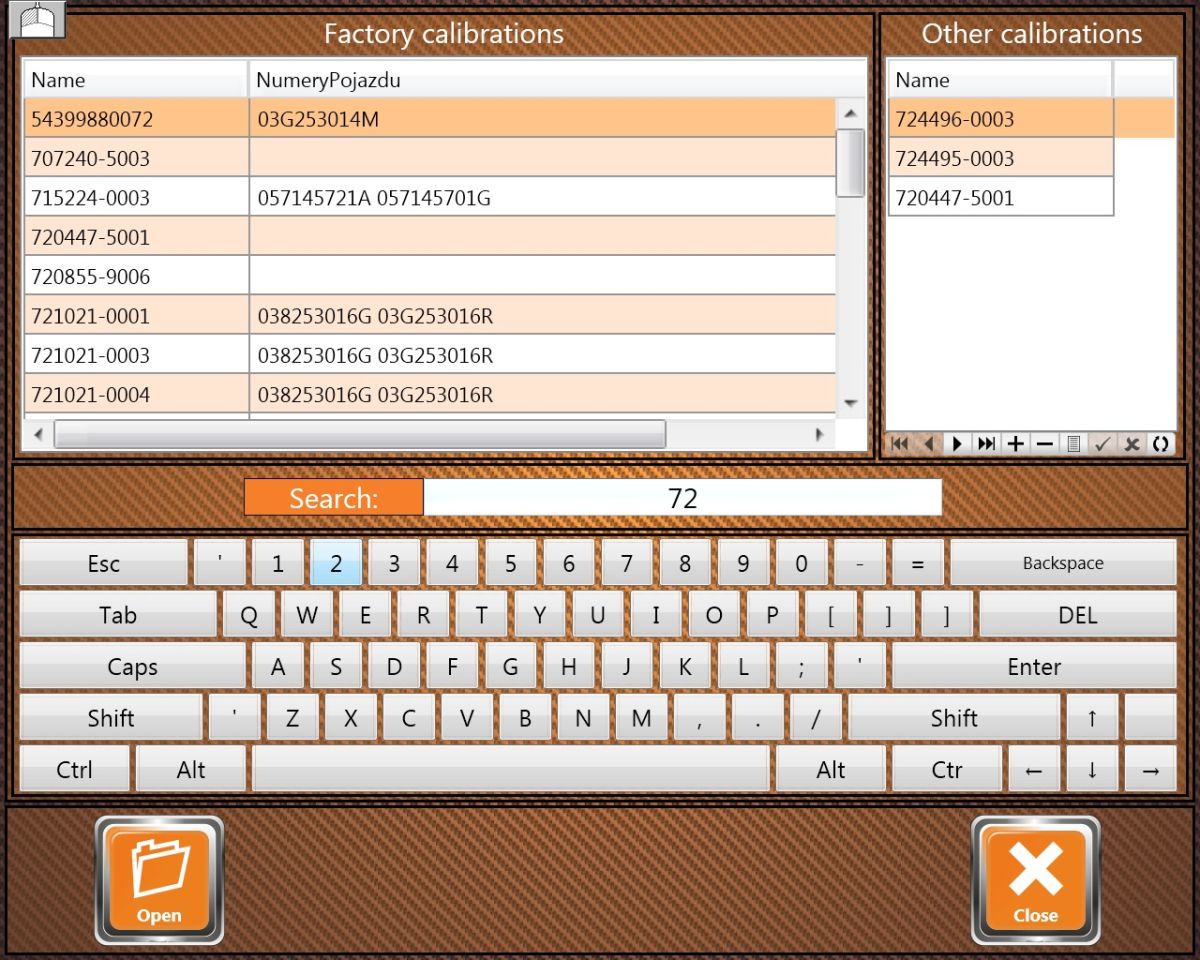Go to next record in navigator

click(x=957, y=444)
